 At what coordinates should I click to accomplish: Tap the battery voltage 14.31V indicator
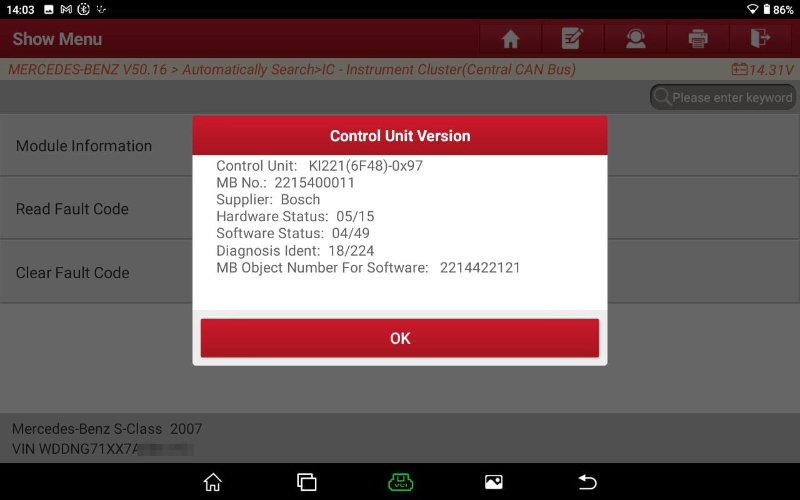pos(762,70)
